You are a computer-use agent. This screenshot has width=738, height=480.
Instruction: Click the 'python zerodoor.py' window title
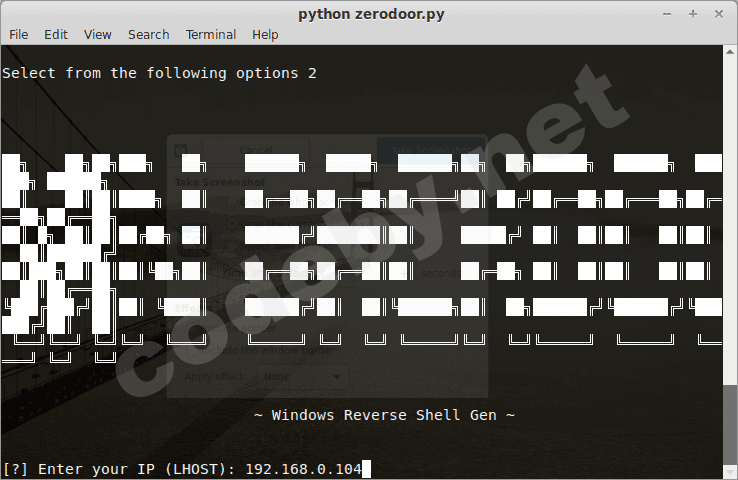(x=371, y=14)
